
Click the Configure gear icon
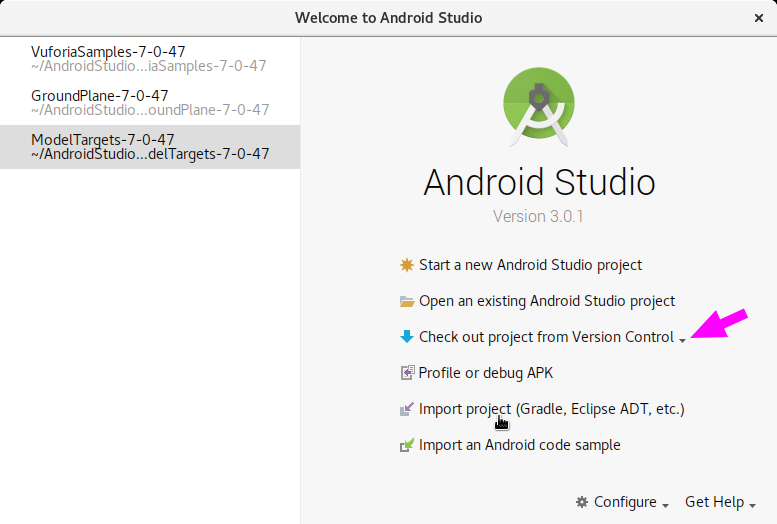[x=582, y=502]
